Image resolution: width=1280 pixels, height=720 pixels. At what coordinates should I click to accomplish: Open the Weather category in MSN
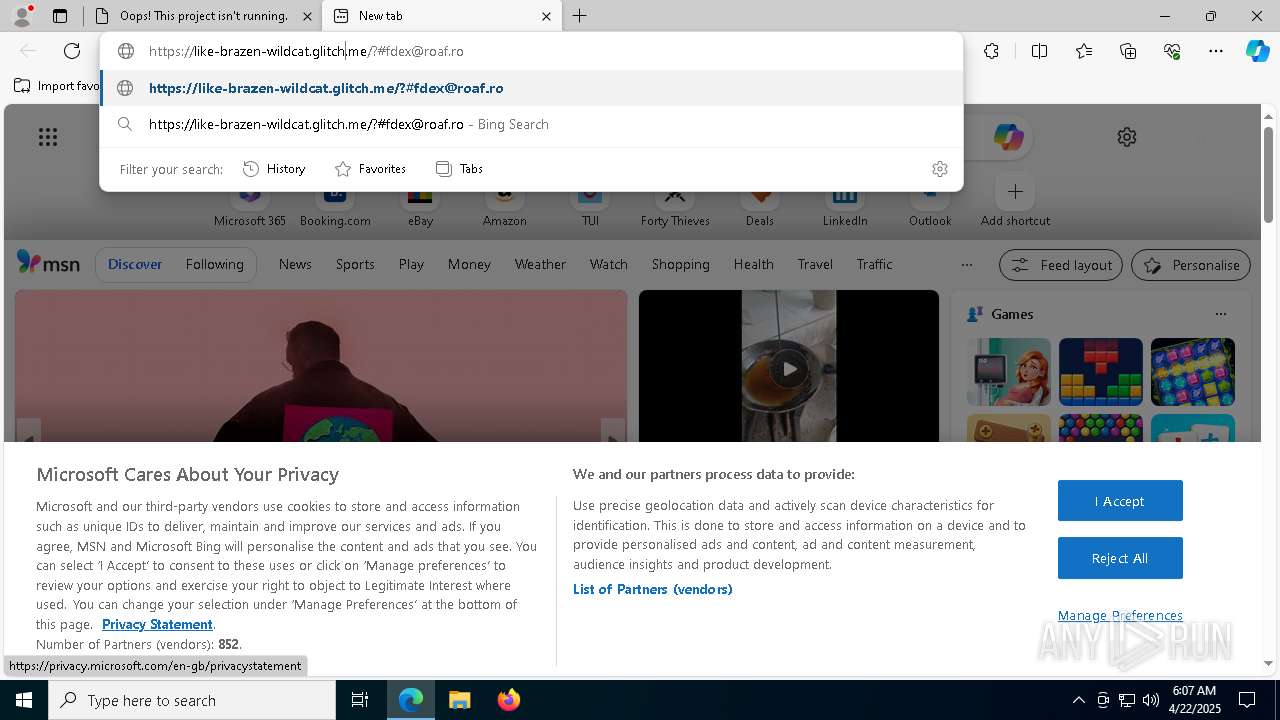[x=540, y=264]
